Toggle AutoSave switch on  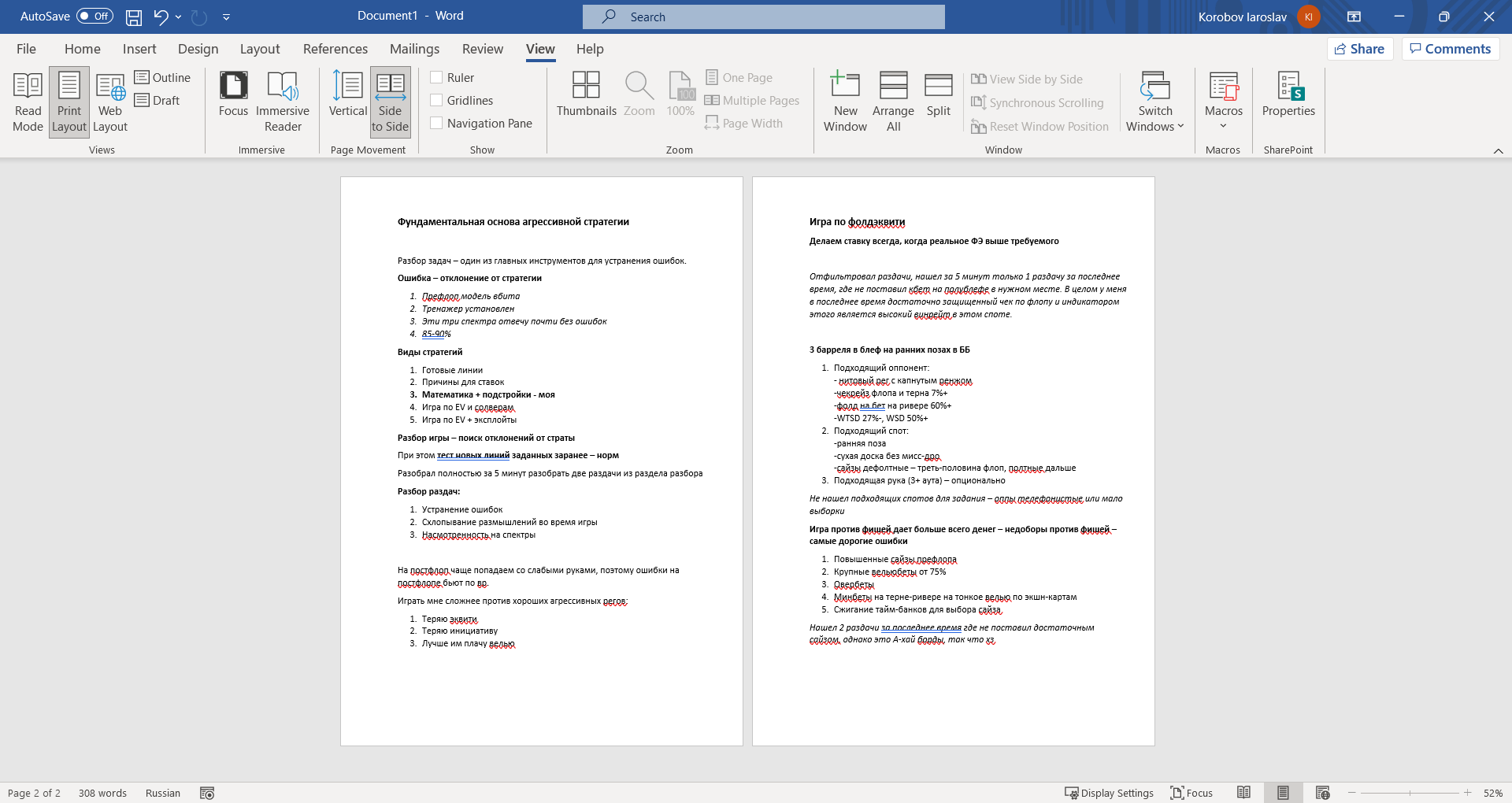point(94,16)
